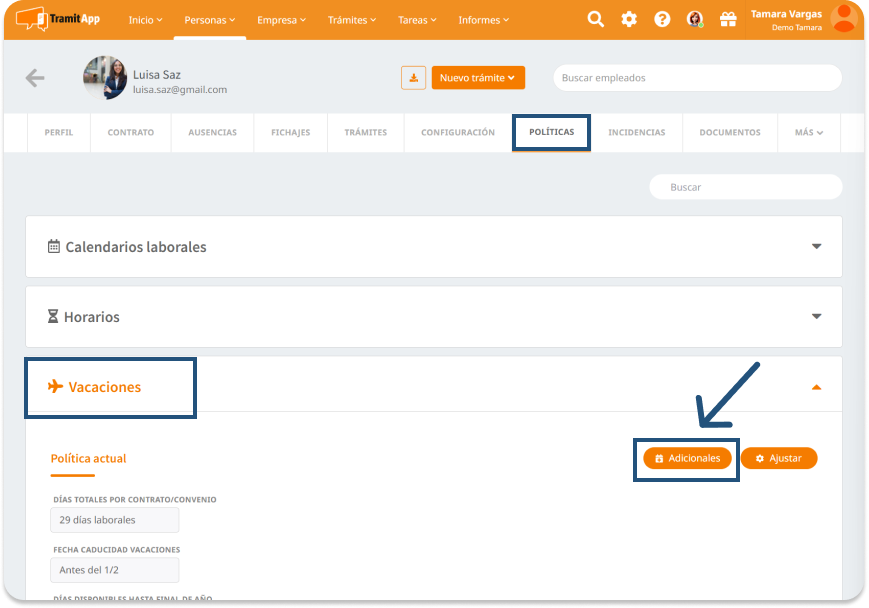Screen dimensions: 869x608
Task: Open settings via the gear icon
Action: 629,19
